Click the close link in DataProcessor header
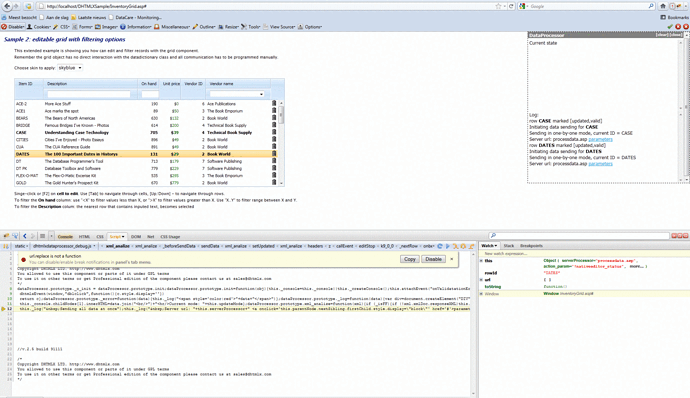The image size is (690, 398). pyautogui.click(x=675, y=35)
